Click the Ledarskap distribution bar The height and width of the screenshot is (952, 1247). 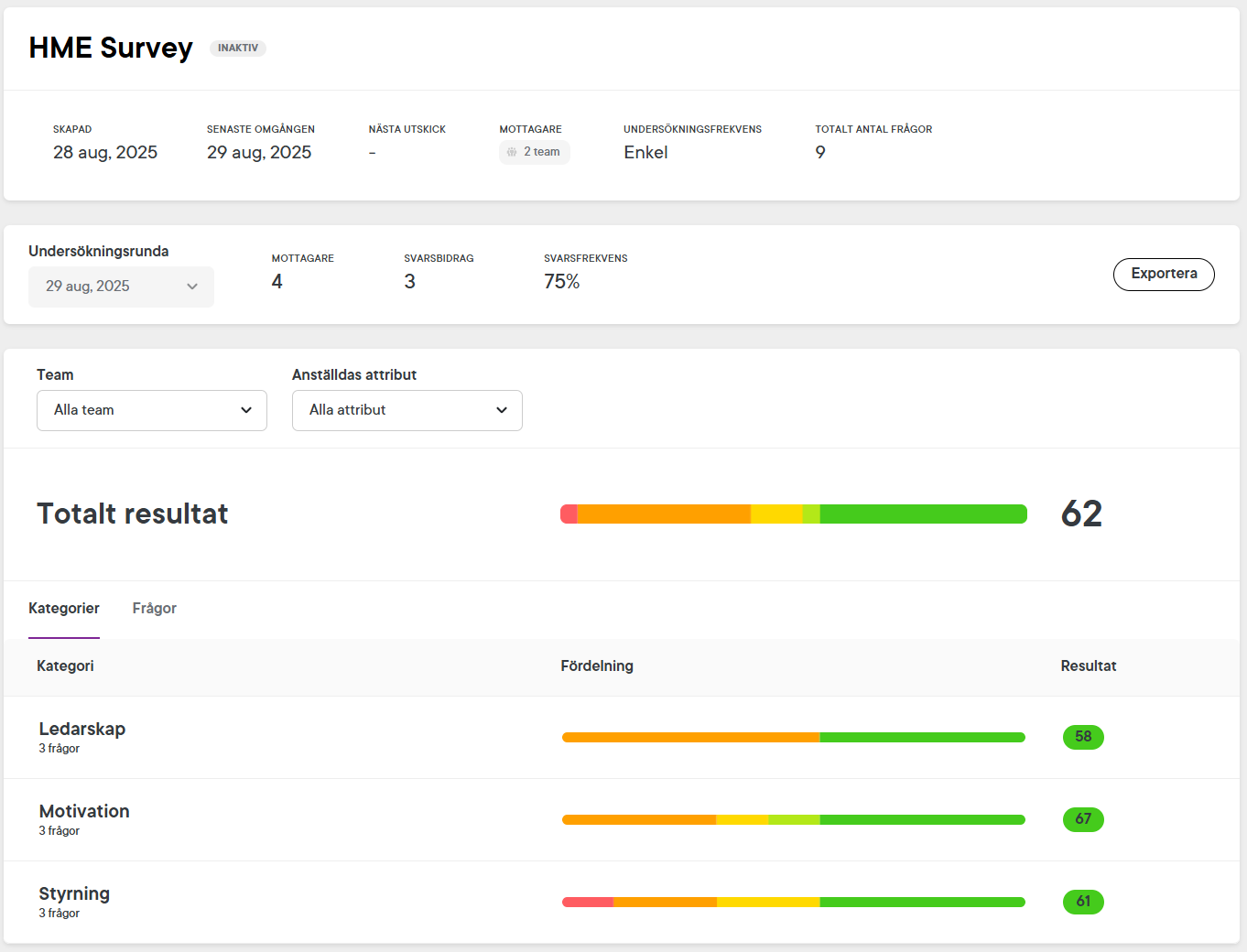[793, 737]
